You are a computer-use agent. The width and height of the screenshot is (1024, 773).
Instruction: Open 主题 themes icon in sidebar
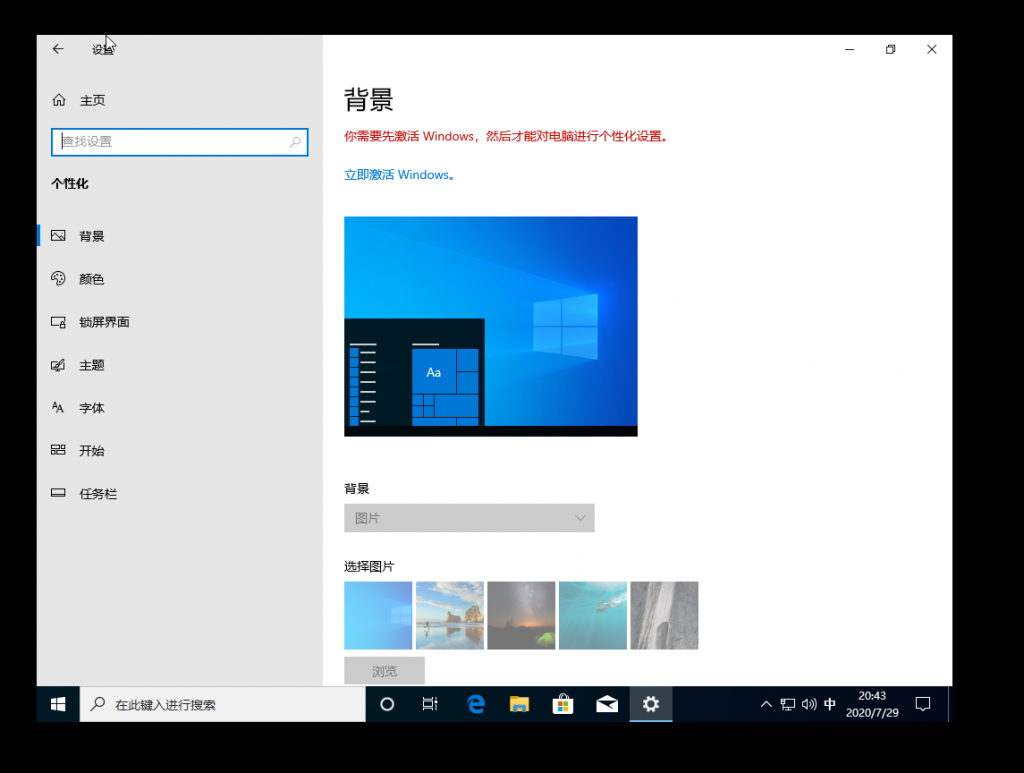(x=58, y=365)
